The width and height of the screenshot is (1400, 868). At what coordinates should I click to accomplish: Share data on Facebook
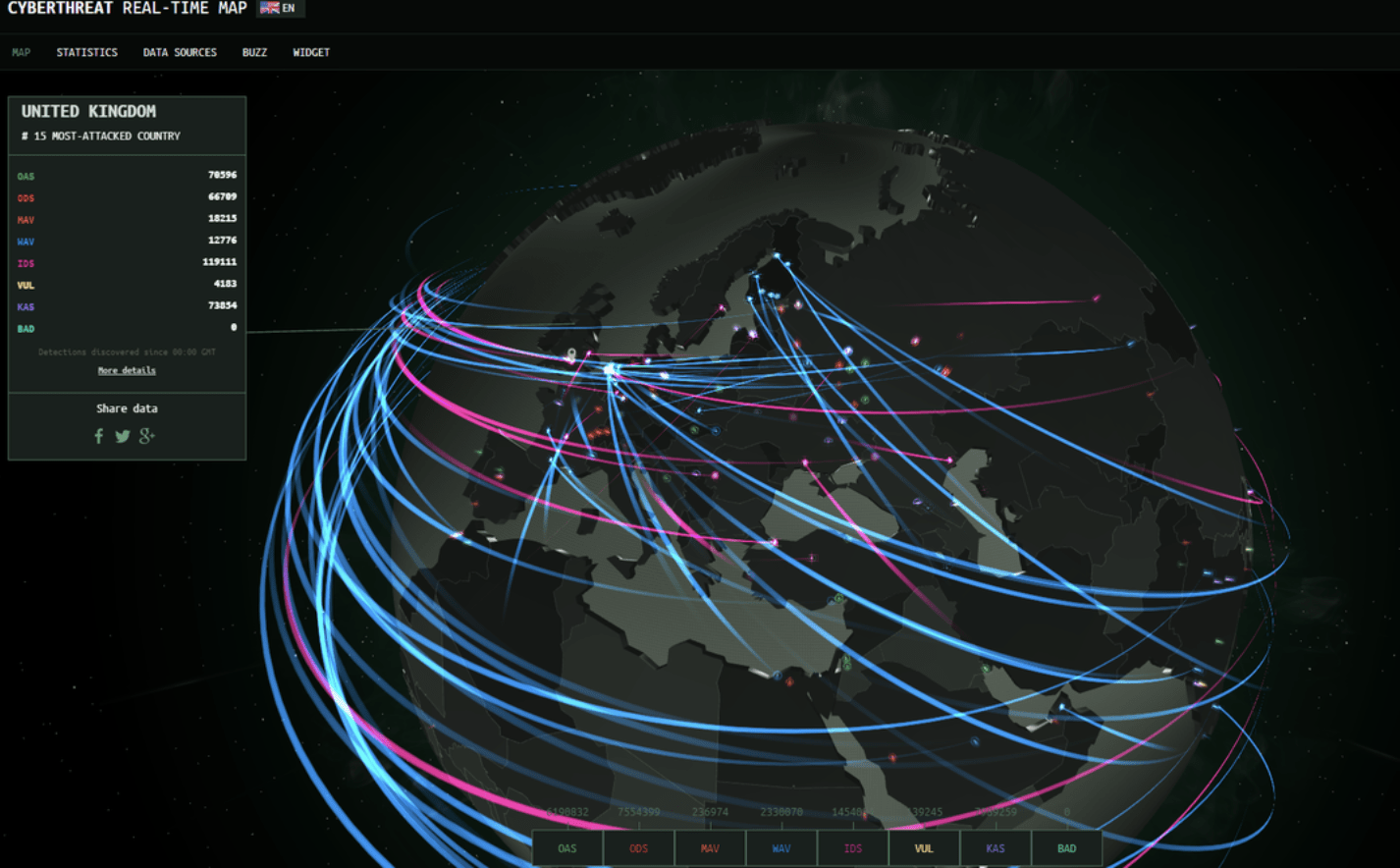click(x=98, y=436)
